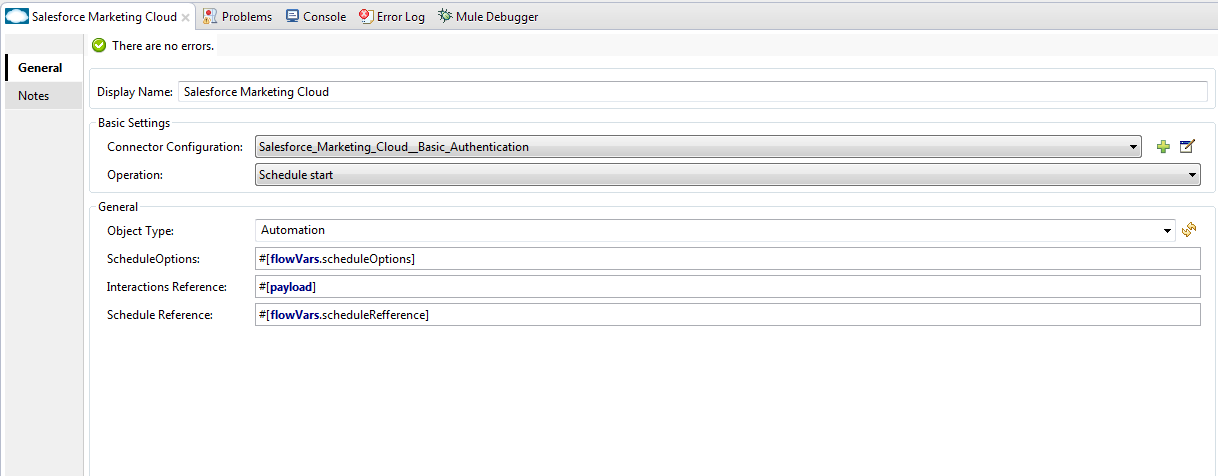The image size is (1218, 476).
Task: Expand the Connector Configuration dropdown
Action: (x=1133, y=147)
